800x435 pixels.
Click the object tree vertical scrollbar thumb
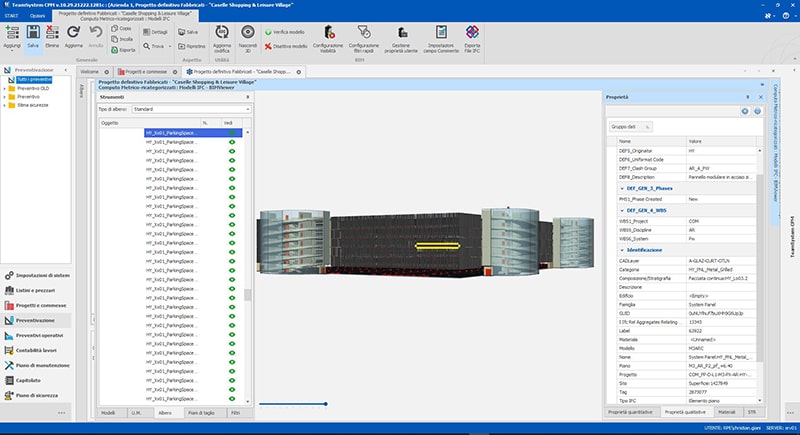(248, 295)
